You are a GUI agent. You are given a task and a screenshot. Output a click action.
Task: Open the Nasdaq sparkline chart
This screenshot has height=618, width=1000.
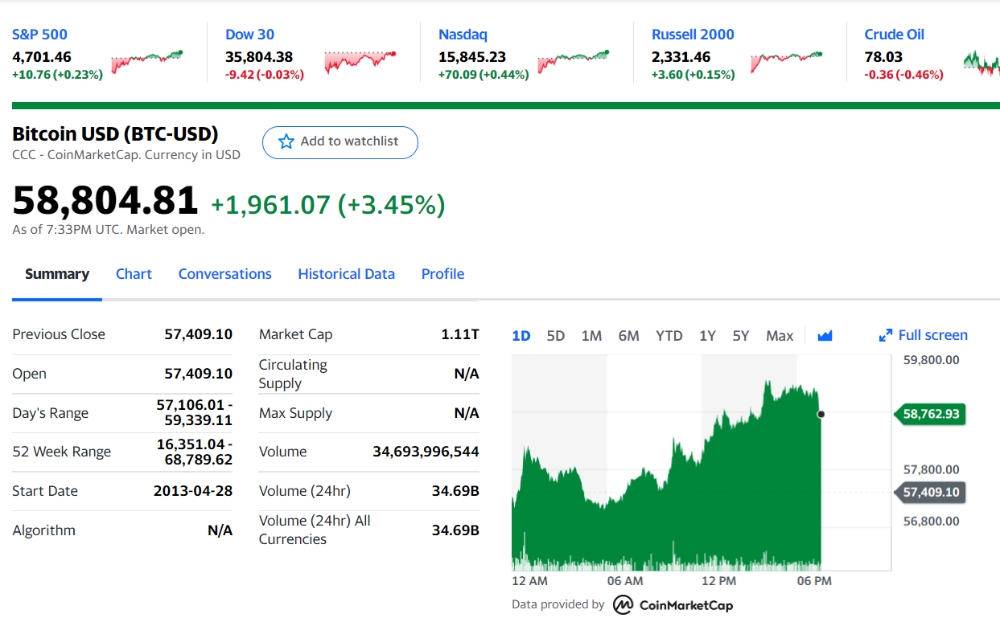(573, 61)
